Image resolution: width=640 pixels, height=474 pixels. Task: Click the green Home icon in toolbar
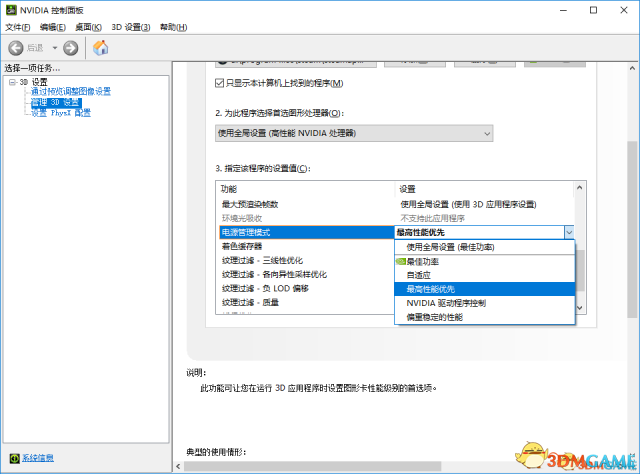(x=101, y=47)
